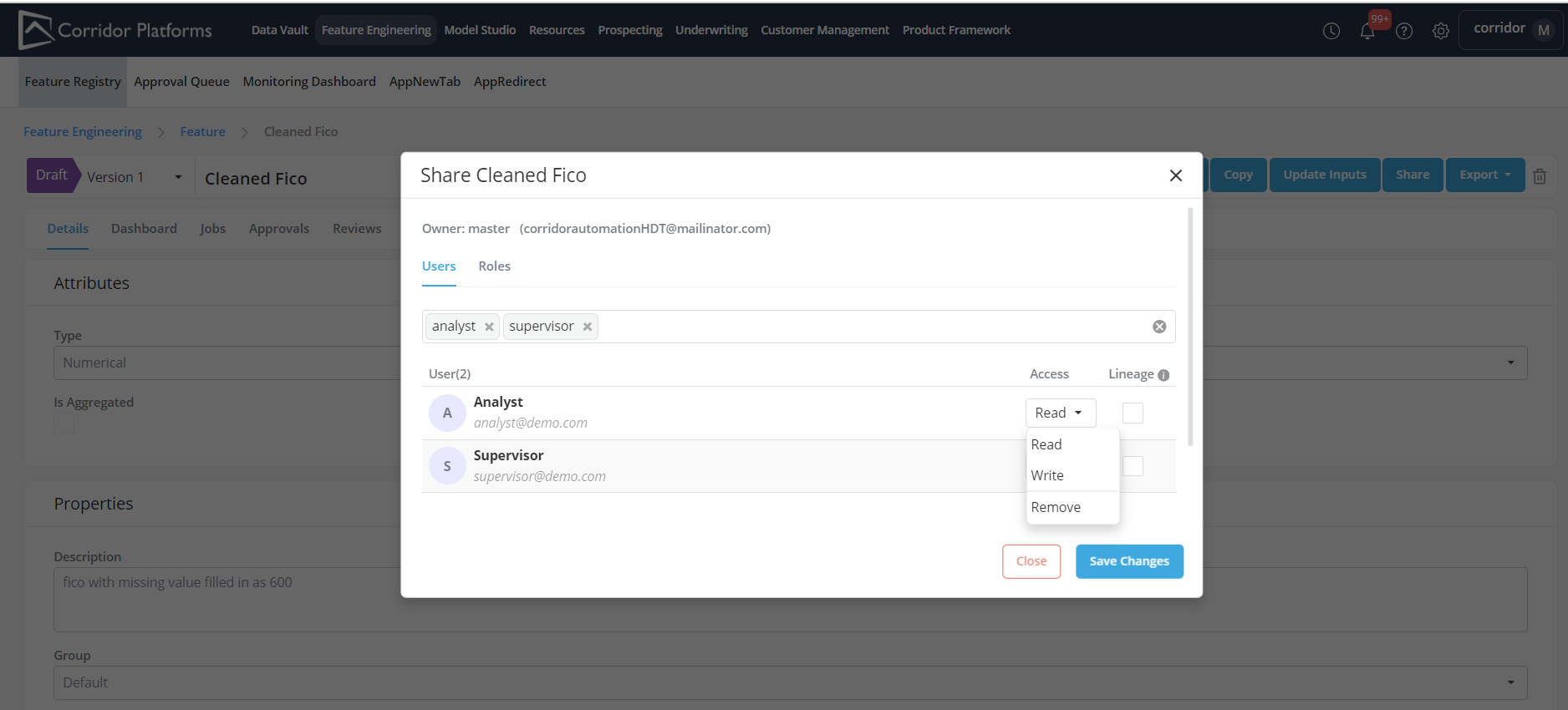Click the history clock icon
This screenshot has height=710, width=1568.
(1331, 31)
